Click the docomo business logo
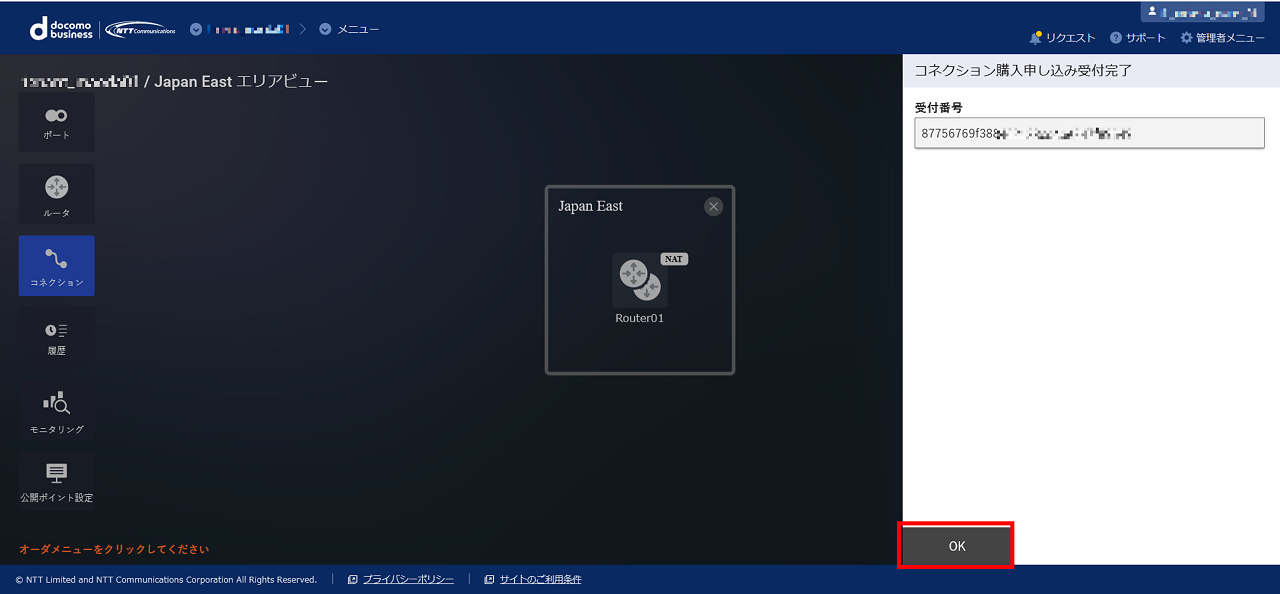Viewport: 1280px width, 594px height. pyautogui.click(x=62, y=29)
